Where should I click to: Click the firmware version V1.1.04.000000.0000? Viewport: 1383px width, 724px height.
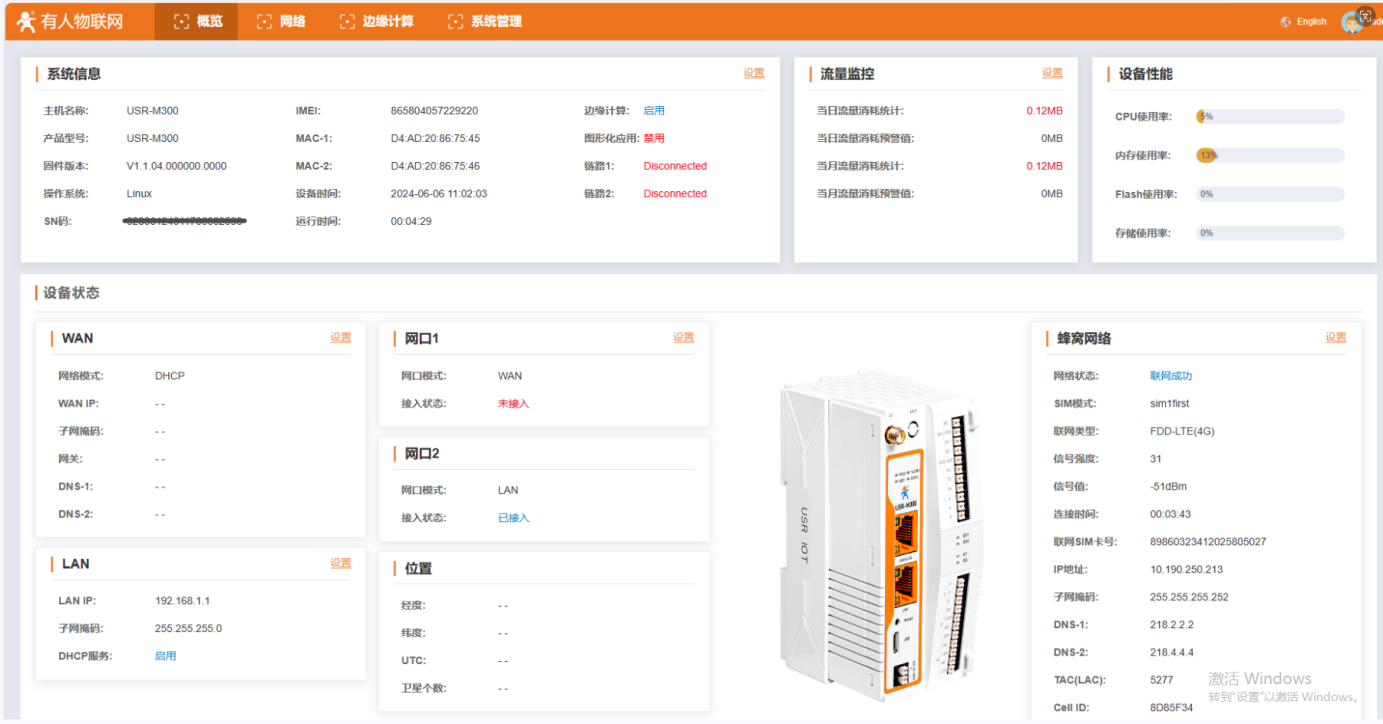tap(176, 166)
